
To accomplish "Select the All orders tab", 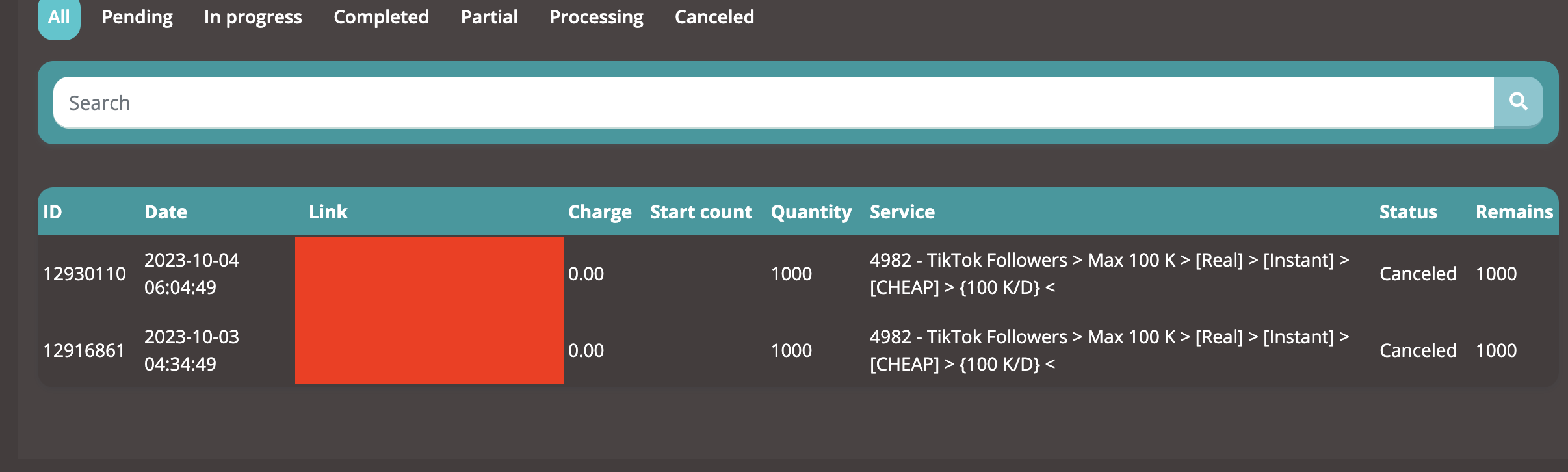I will tap(59, 18).
